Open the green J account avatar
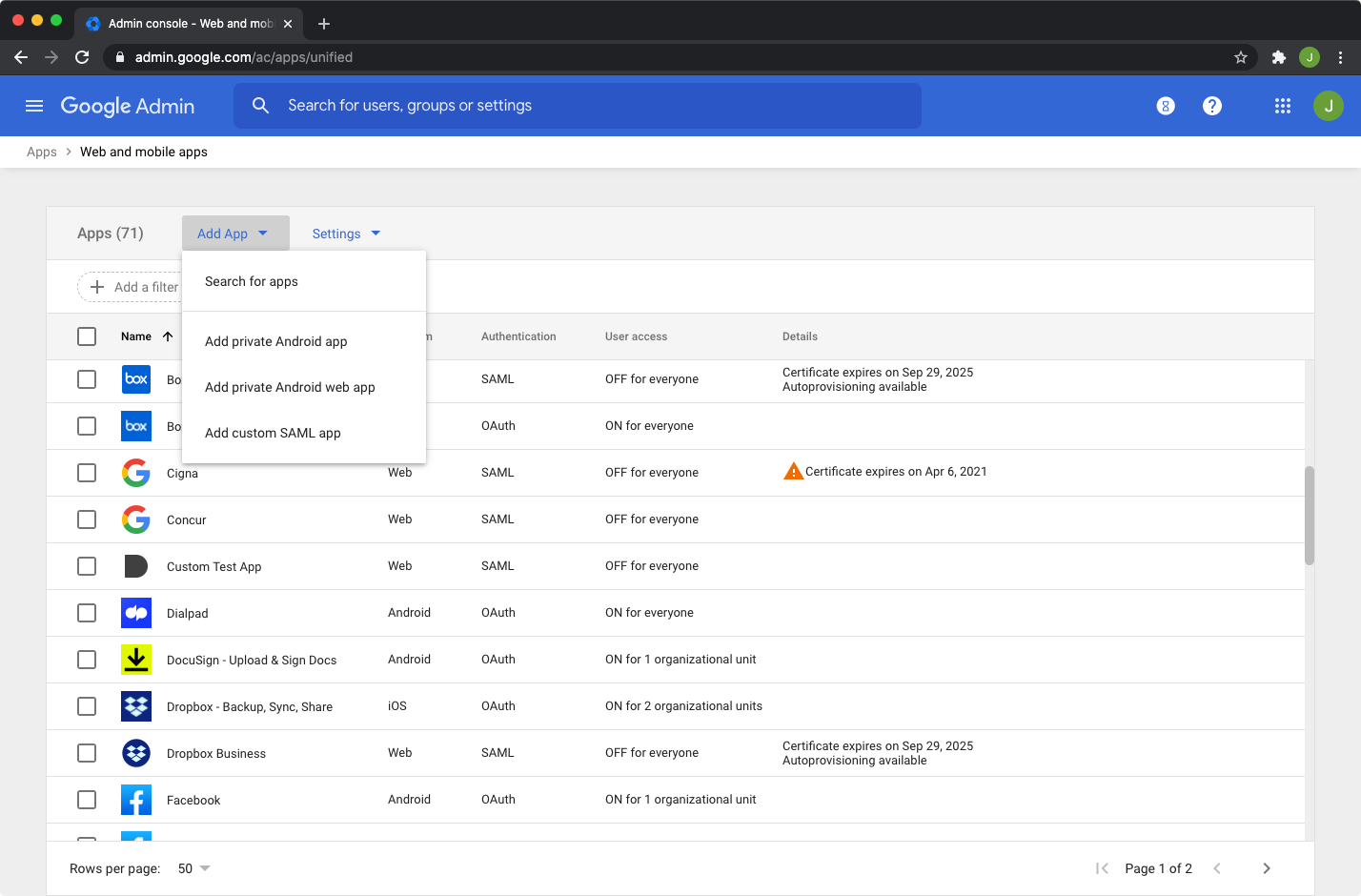Image resolution: width=1361 pixels, height=896 pixels. coord(1329,106)
